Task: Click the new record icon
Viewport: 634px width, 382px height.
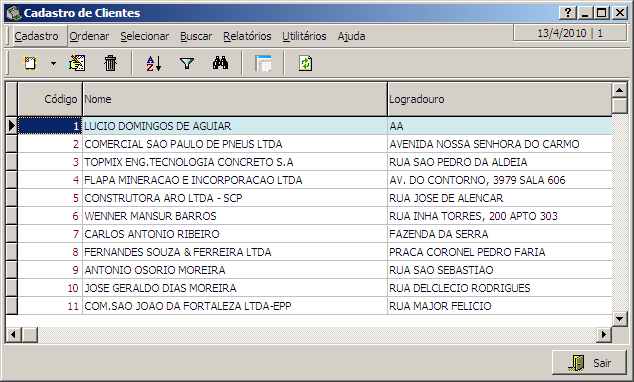Action: (x=30, y=63)
